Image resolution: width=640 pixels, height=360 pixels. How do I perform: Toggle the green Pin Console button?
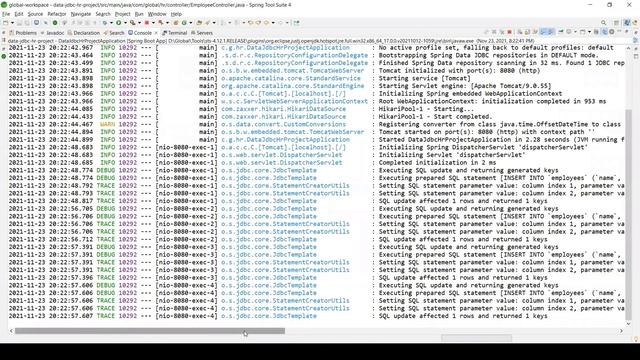tap(560, 32)
